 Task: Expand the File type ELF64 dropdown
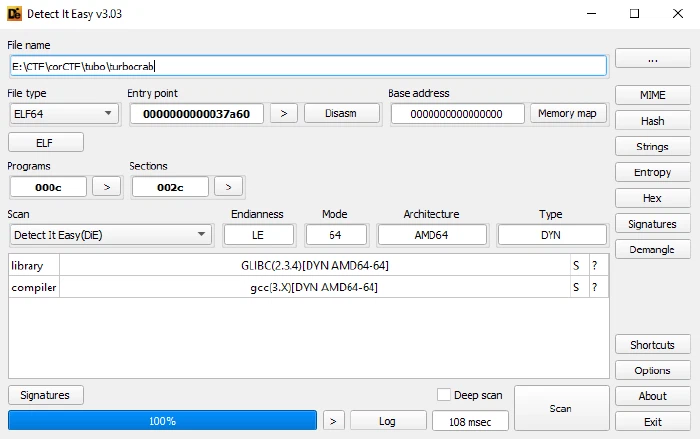point(64,113)
